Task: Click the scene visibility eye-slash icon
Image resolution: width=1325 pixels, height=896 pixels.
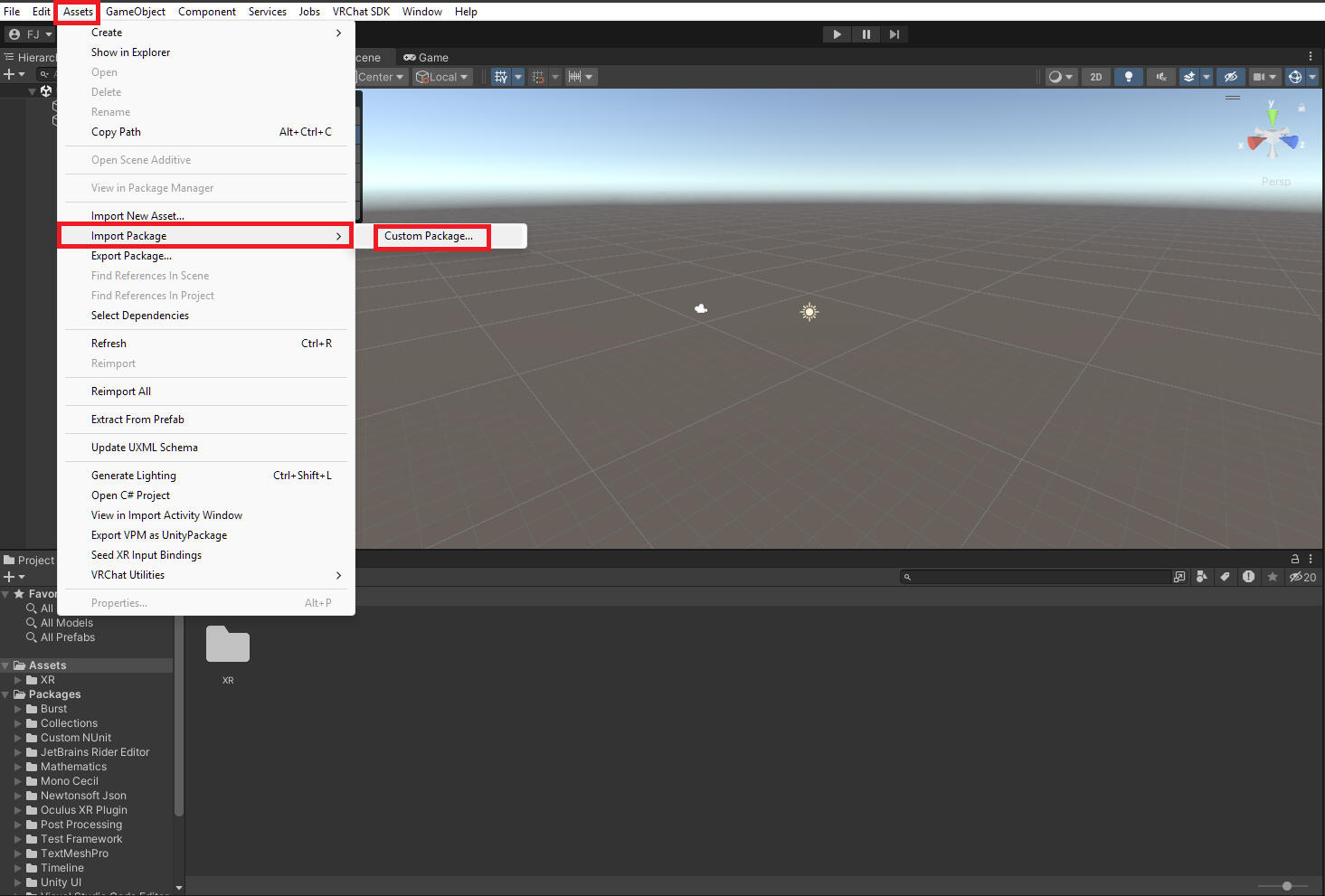Action: (1230, 77)
